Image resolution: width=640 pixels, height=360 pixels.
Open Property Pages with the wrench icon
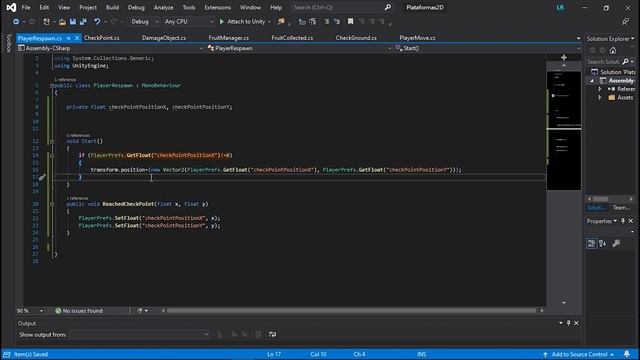click(616, 244)
